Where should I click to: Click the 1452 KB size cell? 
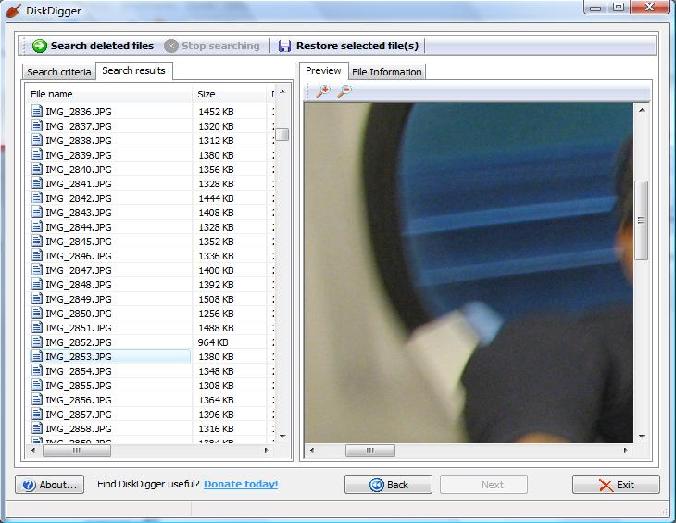216,112
